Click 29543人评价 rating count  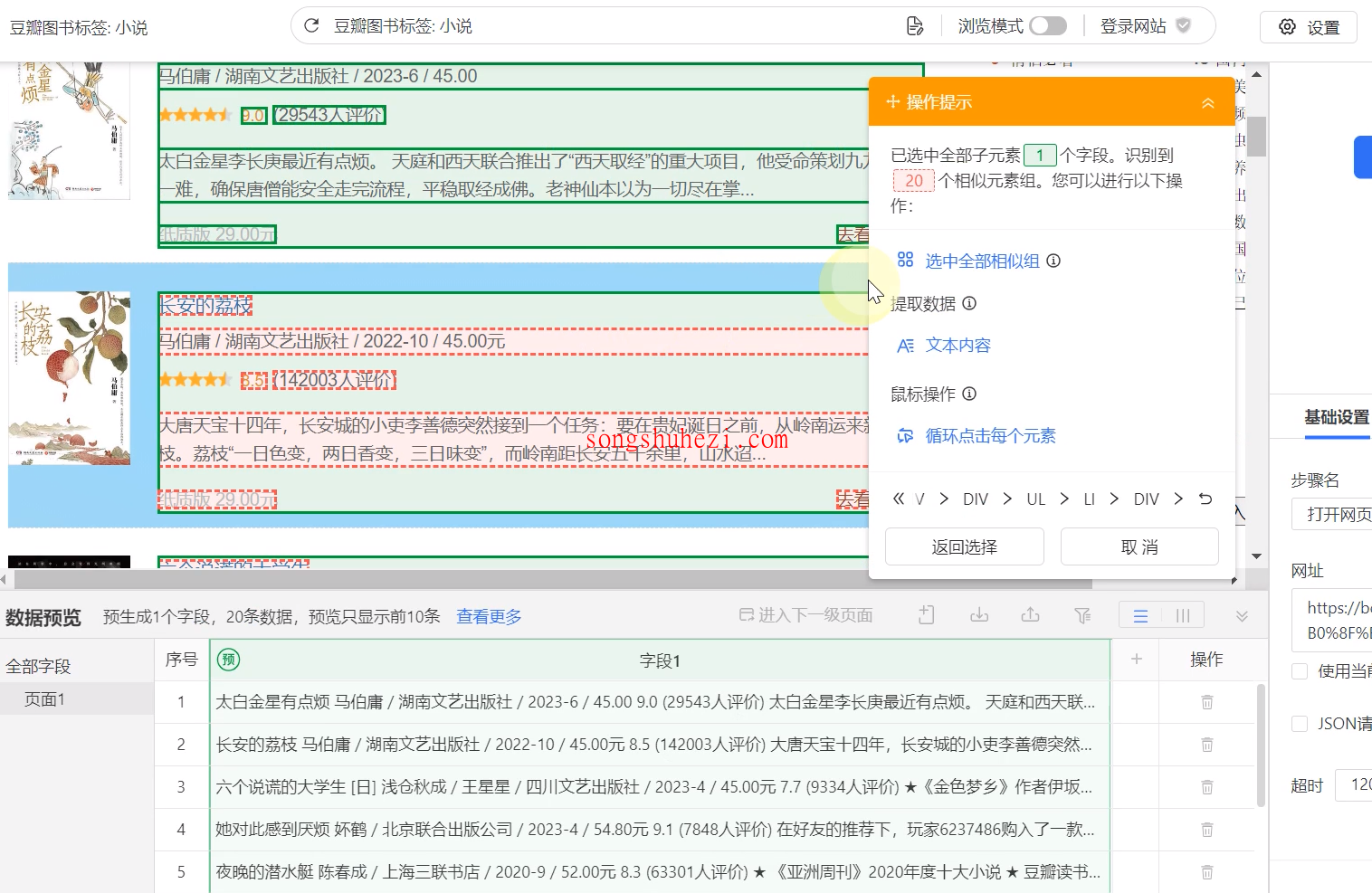click(x=329, y=115)
